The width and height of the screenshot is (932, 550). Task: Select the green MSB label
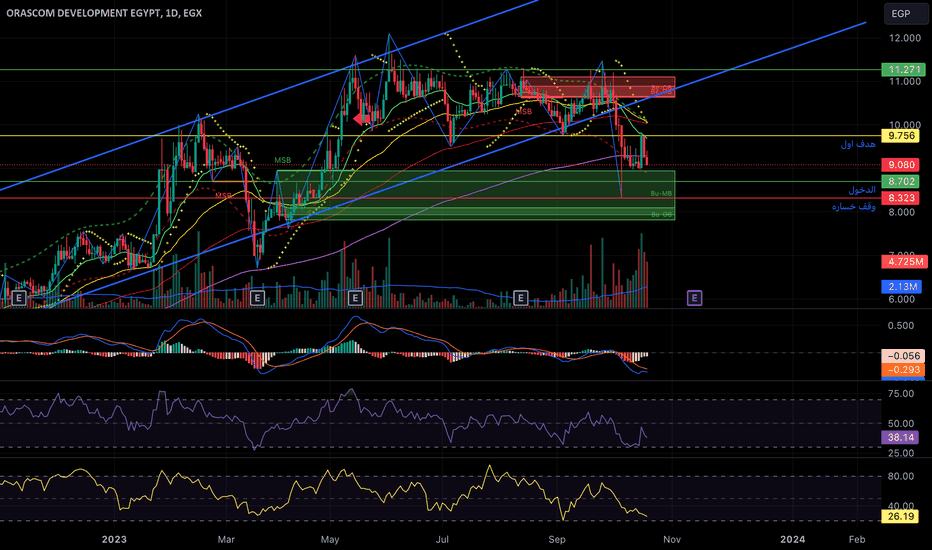[283, 161]
